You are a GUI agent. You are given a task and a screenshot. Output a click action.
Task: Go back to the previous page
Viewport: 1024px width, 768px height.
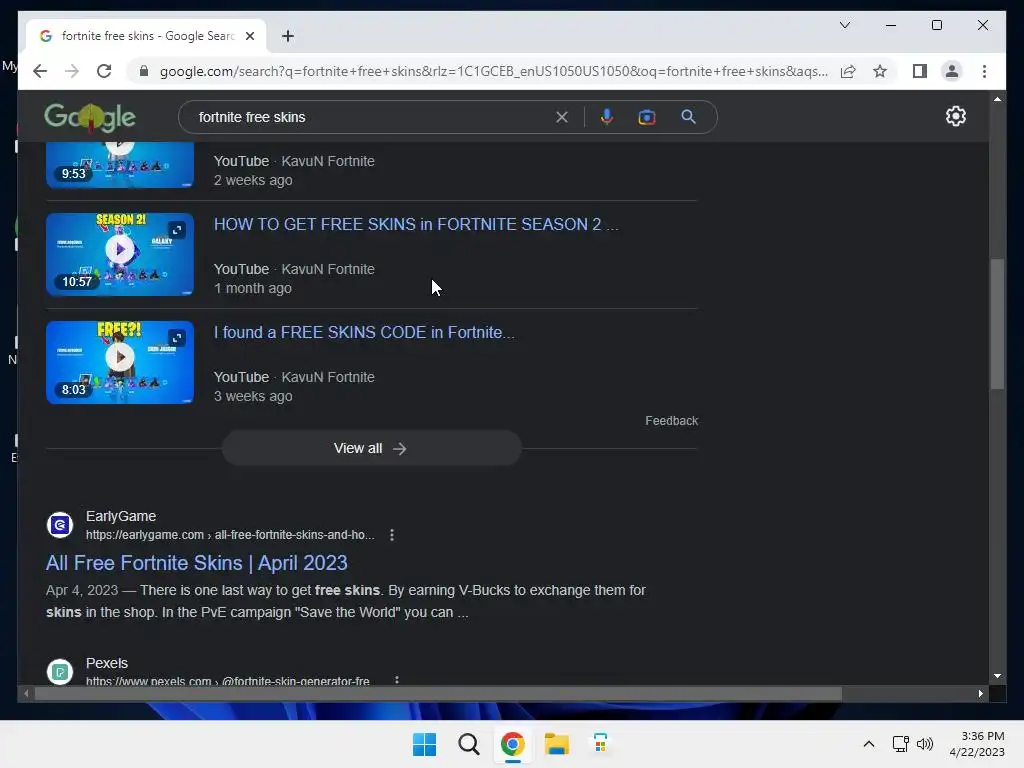pyautogui.click(x=40, y=71)
